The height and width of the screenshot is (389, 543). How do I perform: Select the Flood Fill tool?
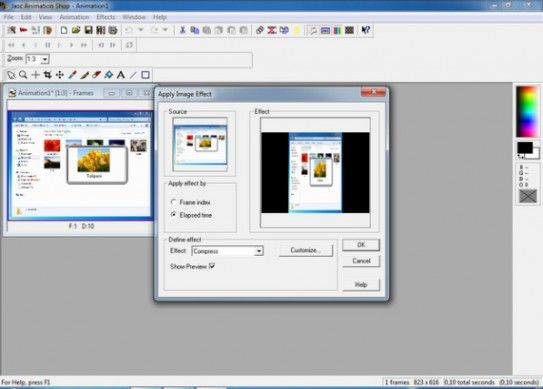(x=109, y=74)
